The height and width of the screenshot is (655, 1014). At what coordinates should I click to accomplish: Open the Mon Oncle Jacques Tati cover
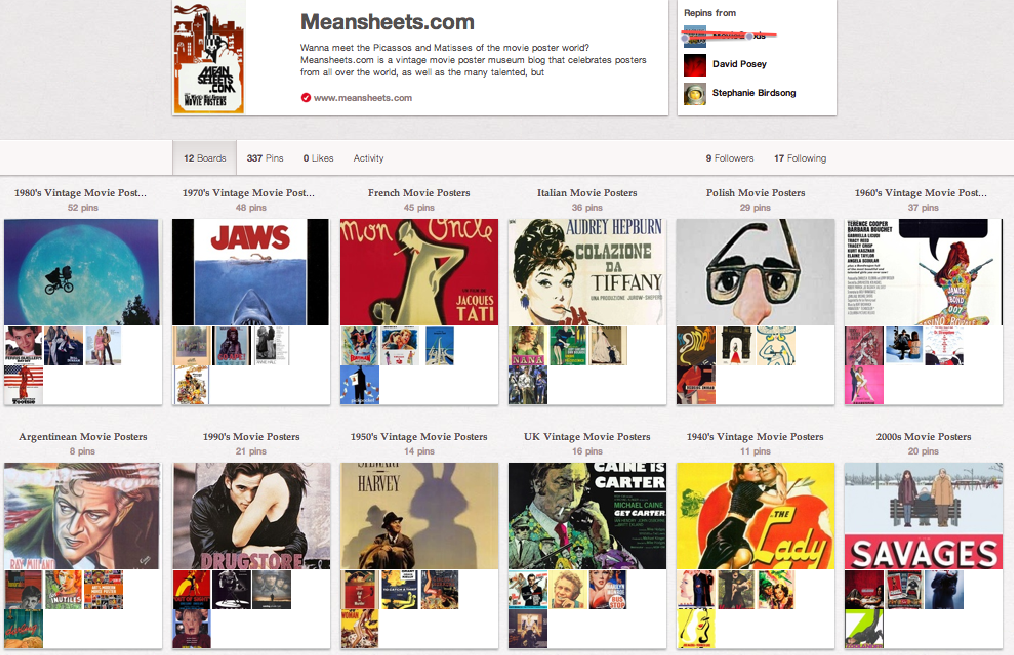419,272
